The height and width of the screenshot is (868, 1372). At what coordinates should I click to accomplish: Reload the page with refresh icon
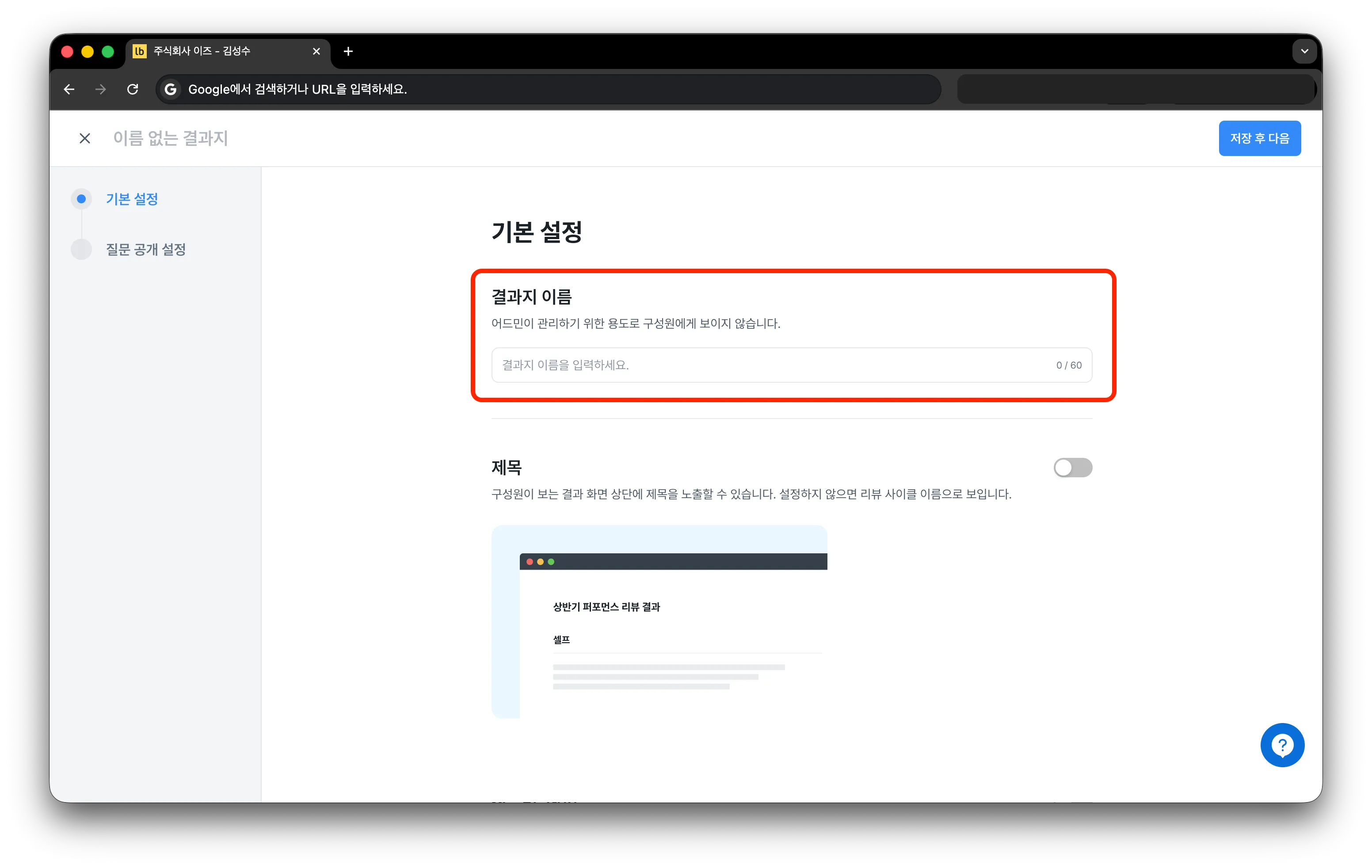[133, 89]
